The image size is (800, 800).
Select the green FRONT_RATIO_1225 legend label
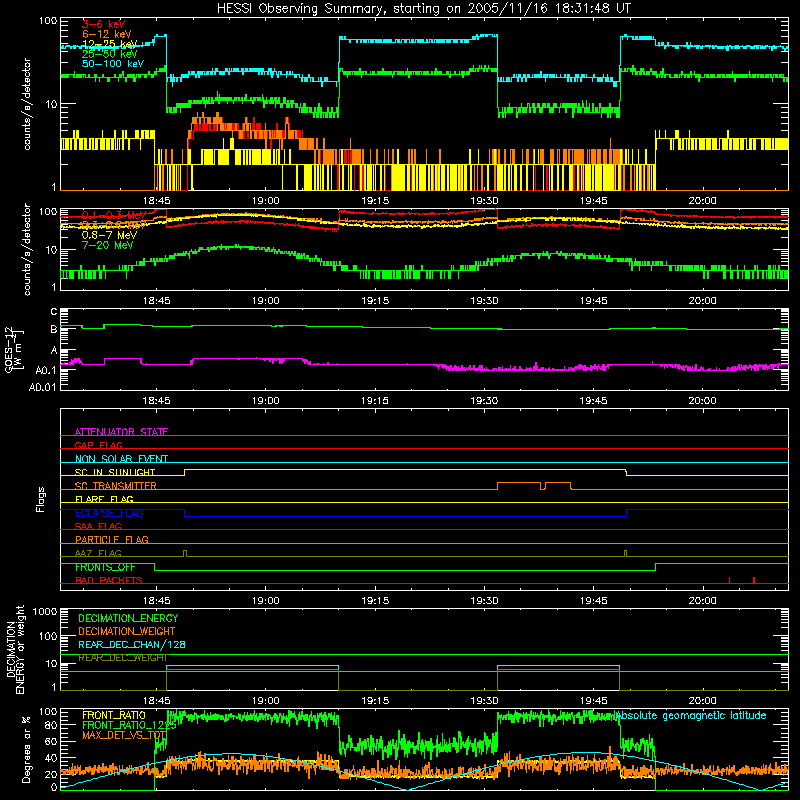pos(129,725)
